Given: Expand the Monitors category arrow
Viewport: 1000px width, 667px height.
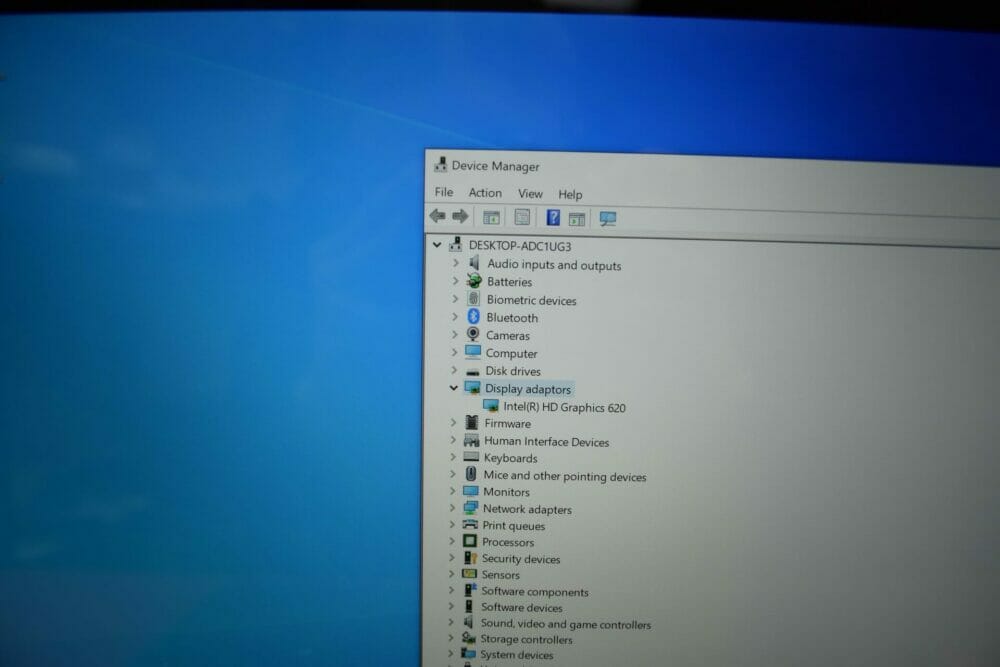Looking at the screenshot, I should [x=452, y=491].
